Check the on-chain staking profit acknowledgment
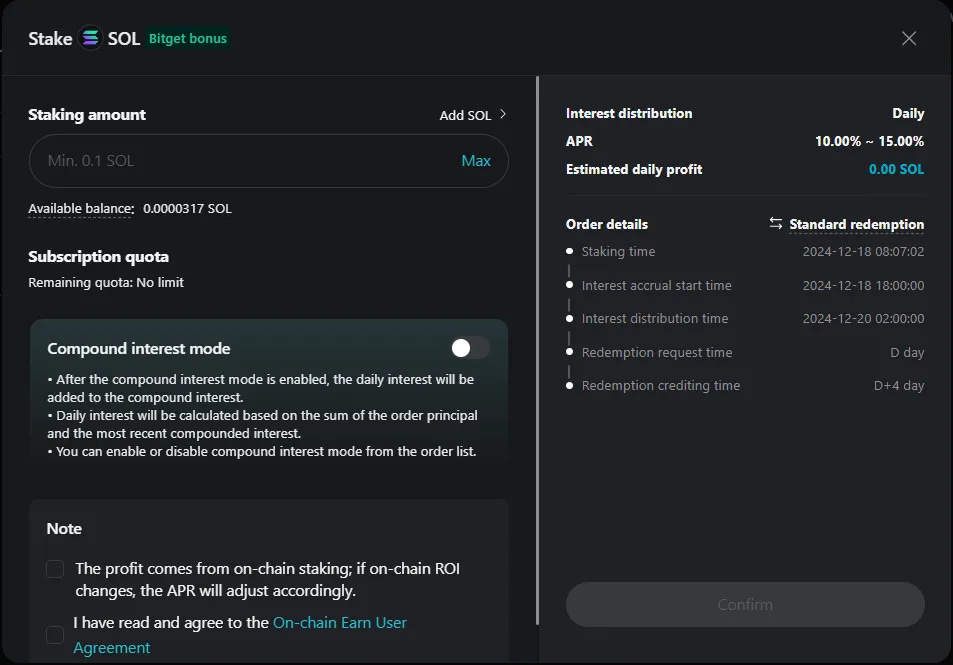The width and height of the screenshot is (953, 665). click(55, 568)
